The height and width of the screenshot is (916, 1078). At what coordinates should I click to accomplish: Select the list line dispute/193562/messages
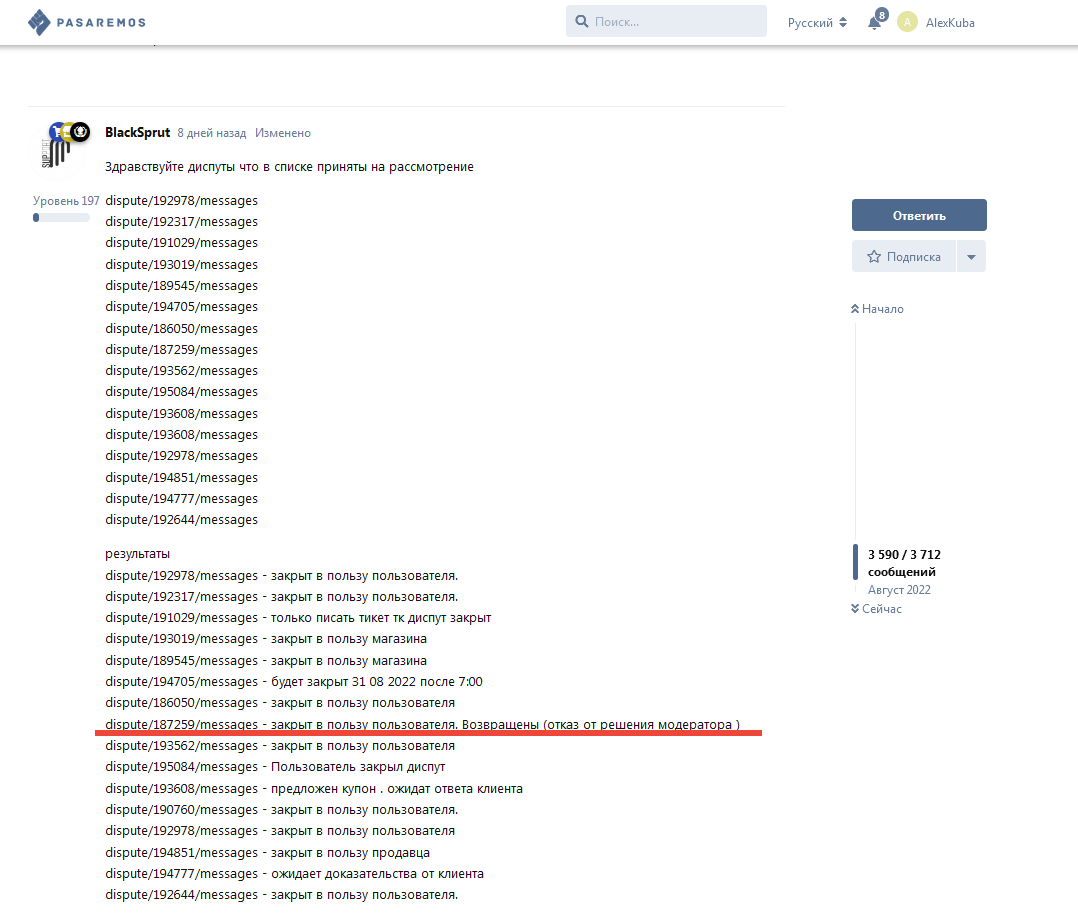(x=182, y=371)
